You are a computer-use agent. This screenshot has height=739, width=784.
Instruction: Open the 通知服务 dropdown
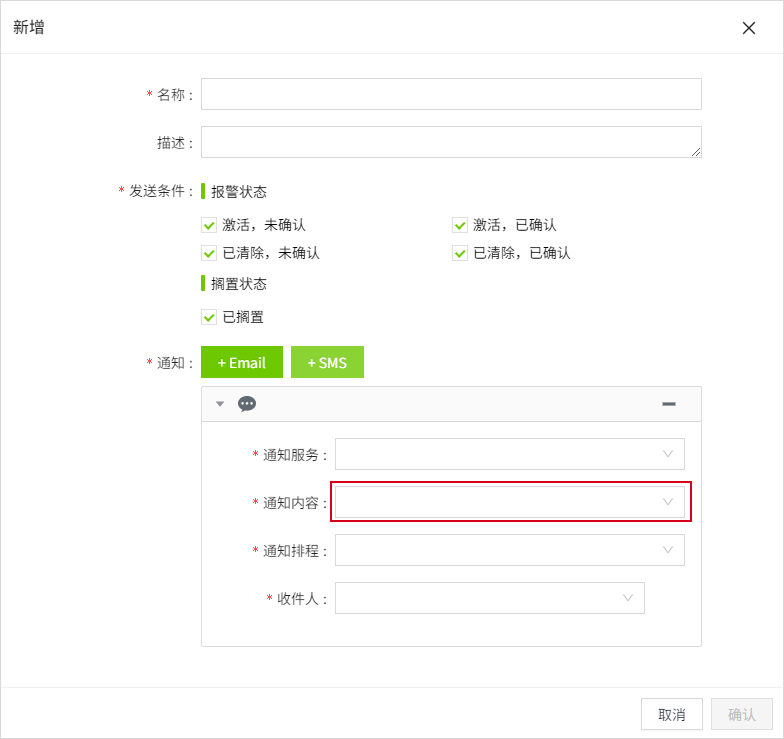[500, 454]
